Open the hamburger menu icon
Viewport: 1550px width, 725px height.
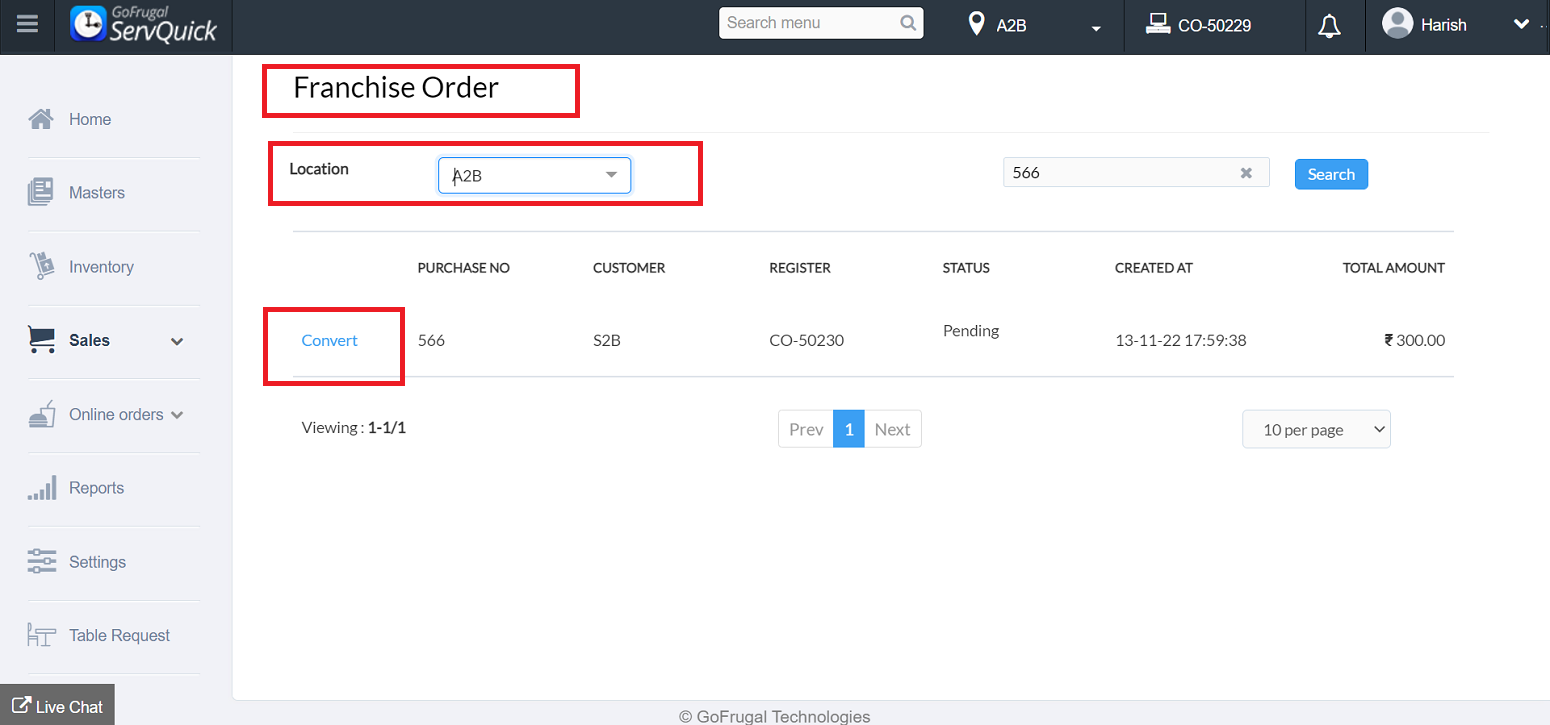(28, 23)
